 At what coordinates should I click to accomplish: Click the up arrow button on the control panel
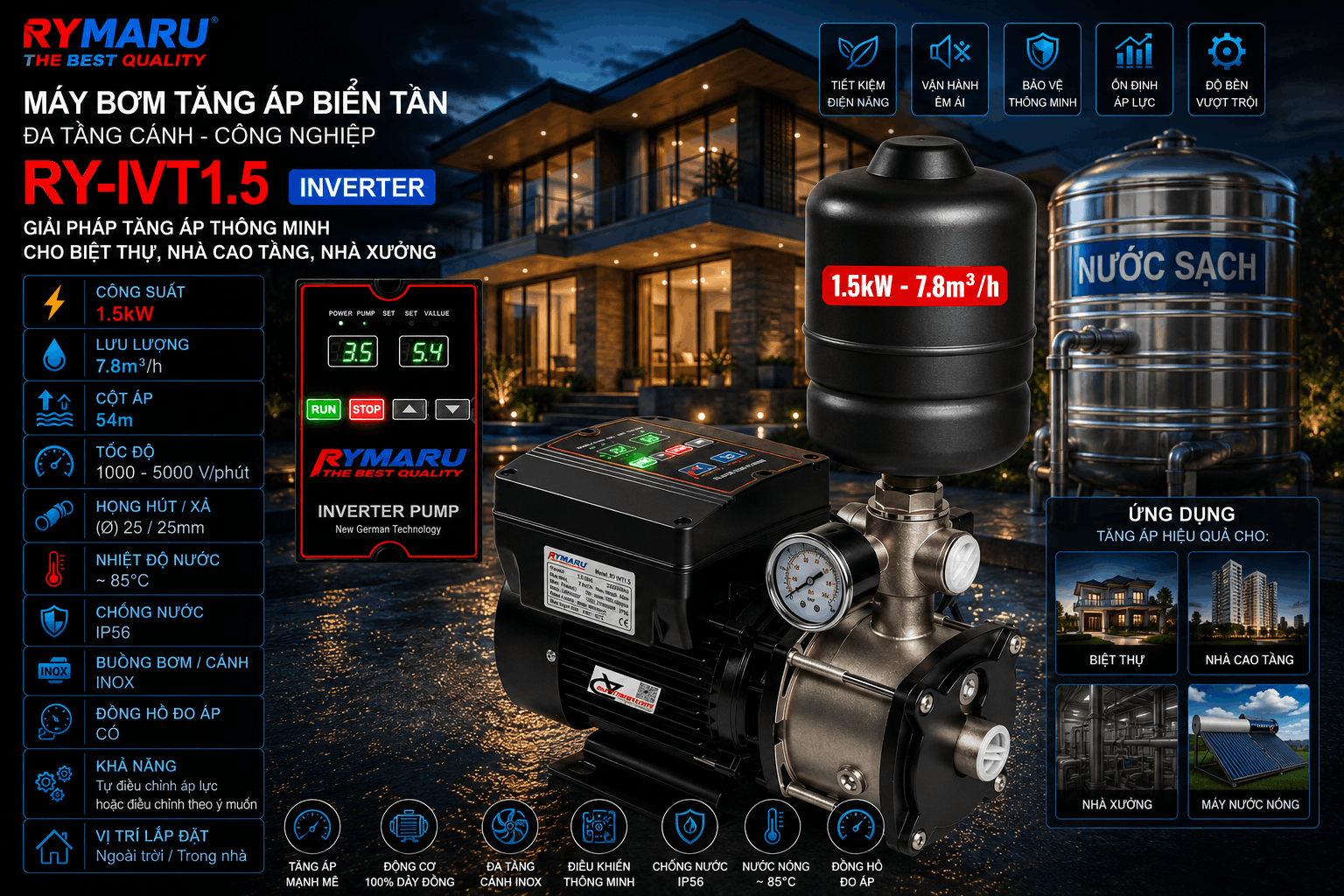pyautogui.click(x=409, y=409)
